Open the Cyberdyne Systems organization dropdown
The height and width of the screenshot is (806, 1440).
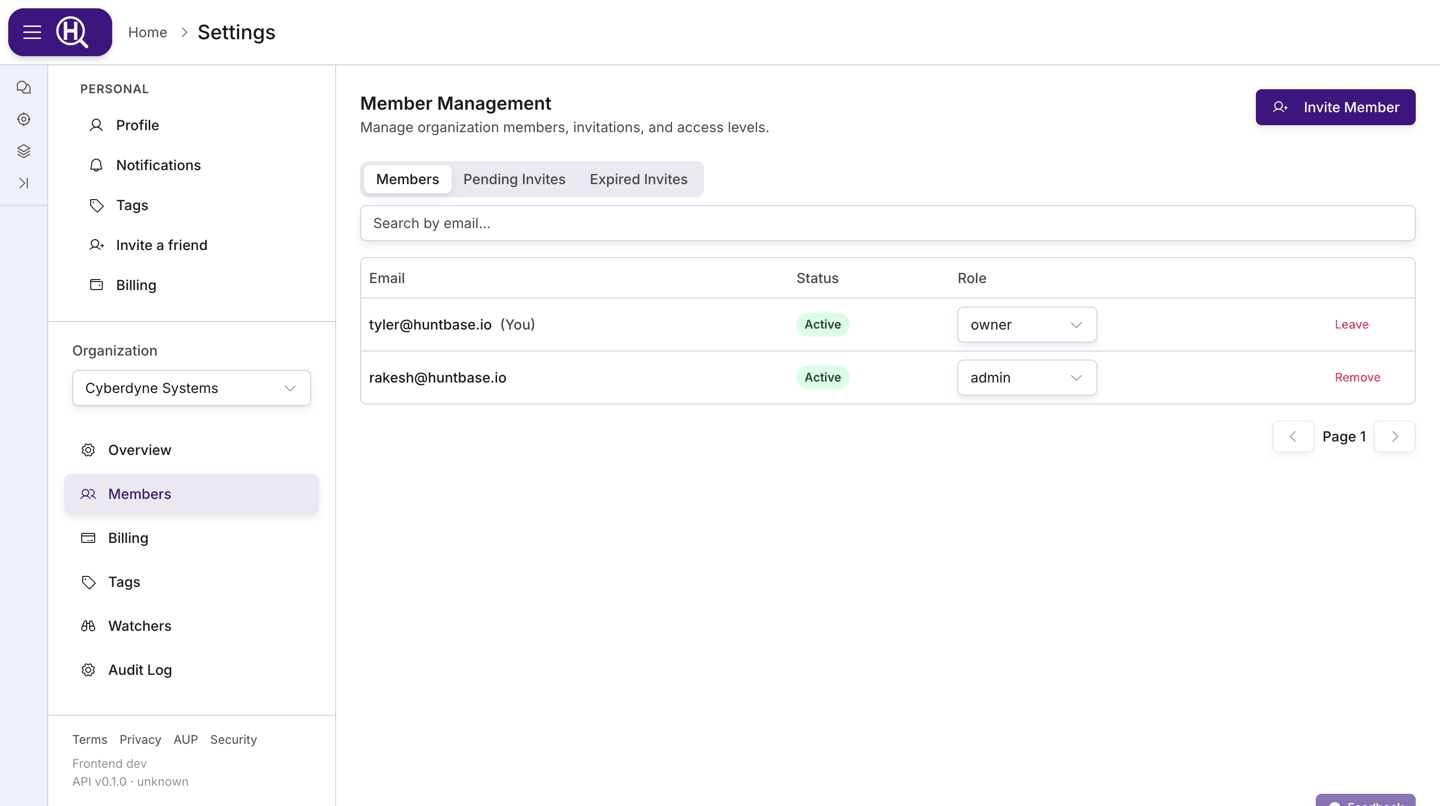[191, 388]
